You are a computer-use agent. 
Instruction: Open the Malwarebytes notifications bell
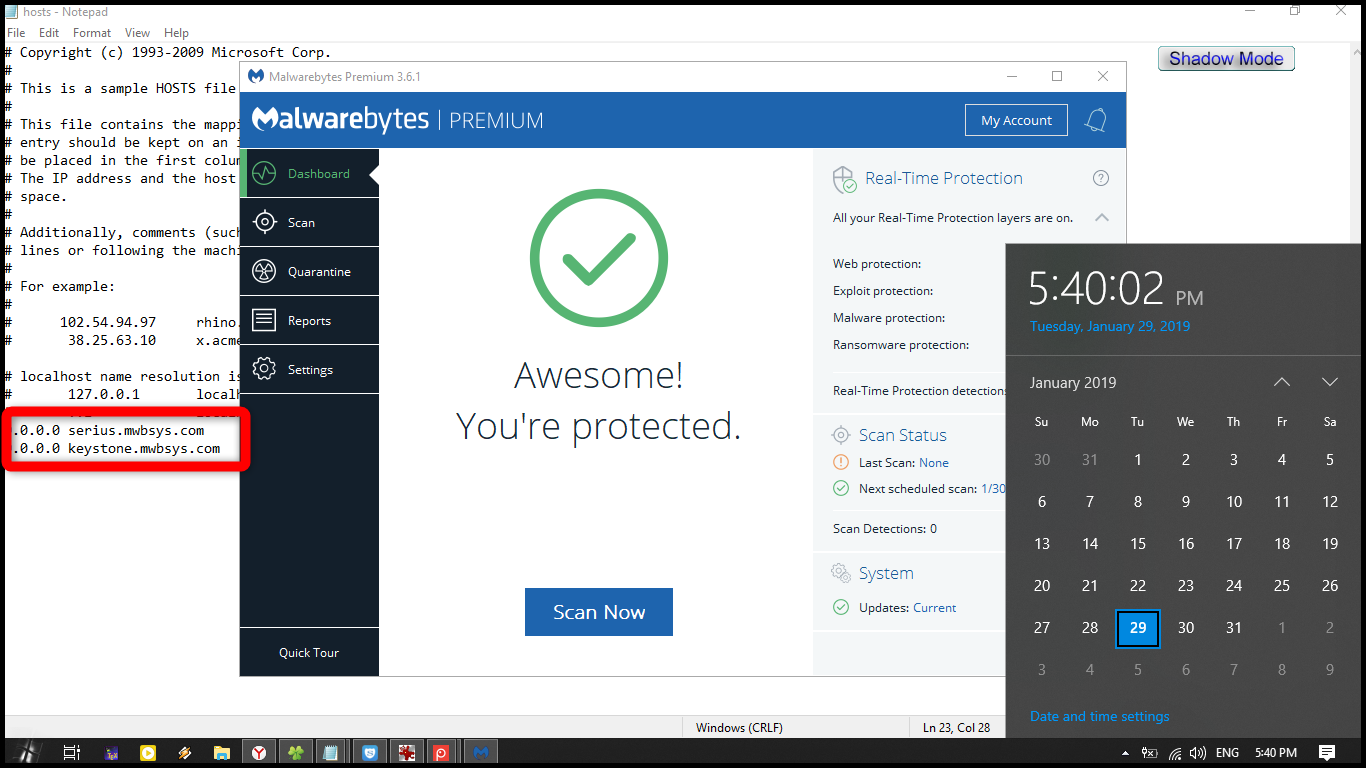tap(1096, 121)
